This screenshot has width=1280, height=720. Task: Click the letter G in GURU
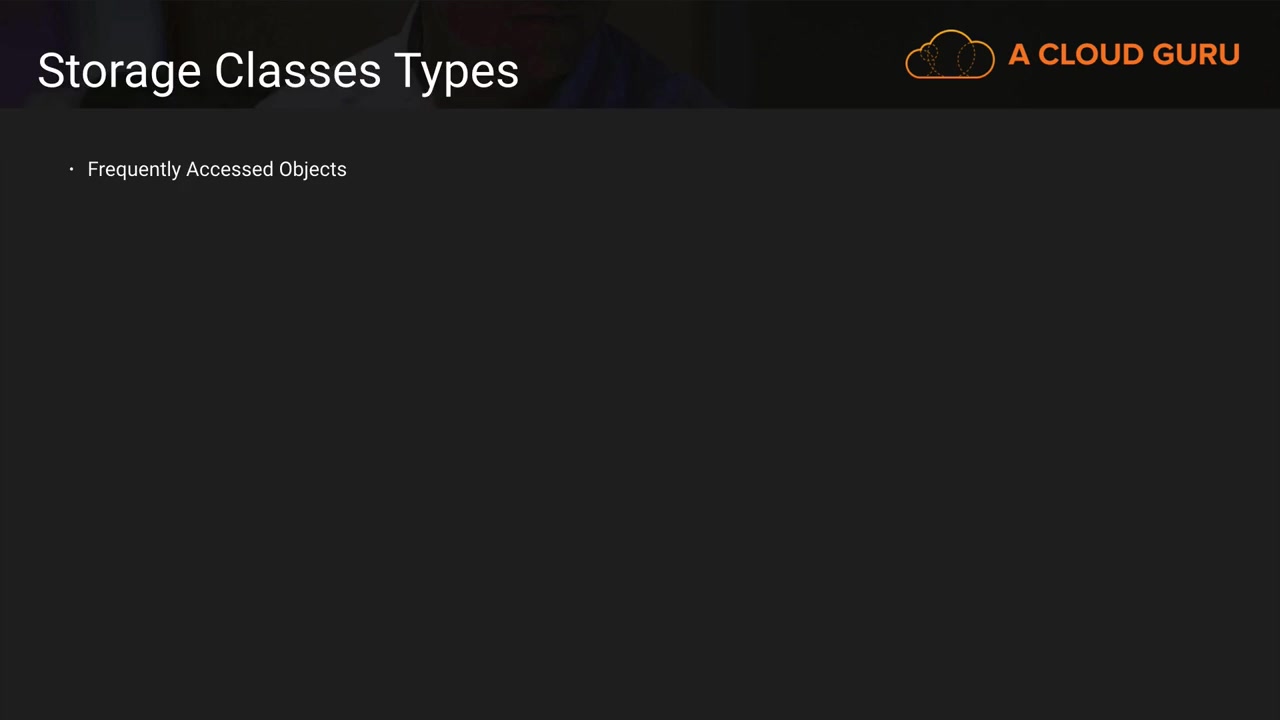coord(1164,55)
